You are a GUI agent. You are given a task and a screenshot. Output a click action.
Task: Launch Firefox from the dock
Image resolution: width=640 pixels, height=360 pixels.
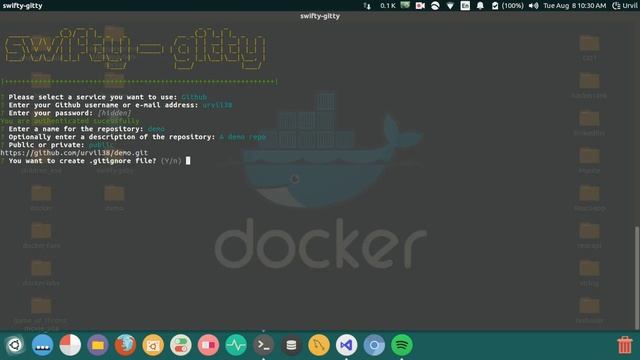point(125,345)
